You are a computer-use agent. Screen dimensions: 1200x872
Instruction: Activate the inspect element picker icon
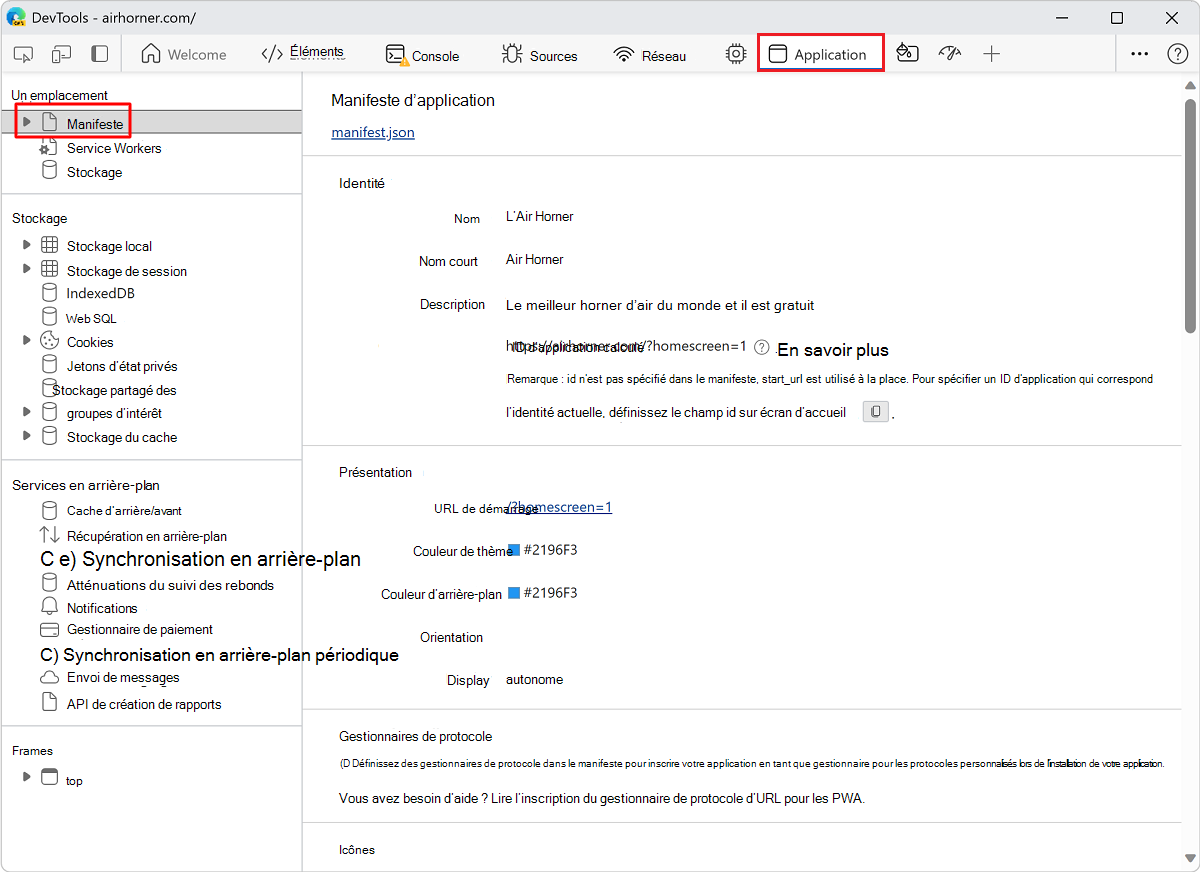(x=25, y=54)
